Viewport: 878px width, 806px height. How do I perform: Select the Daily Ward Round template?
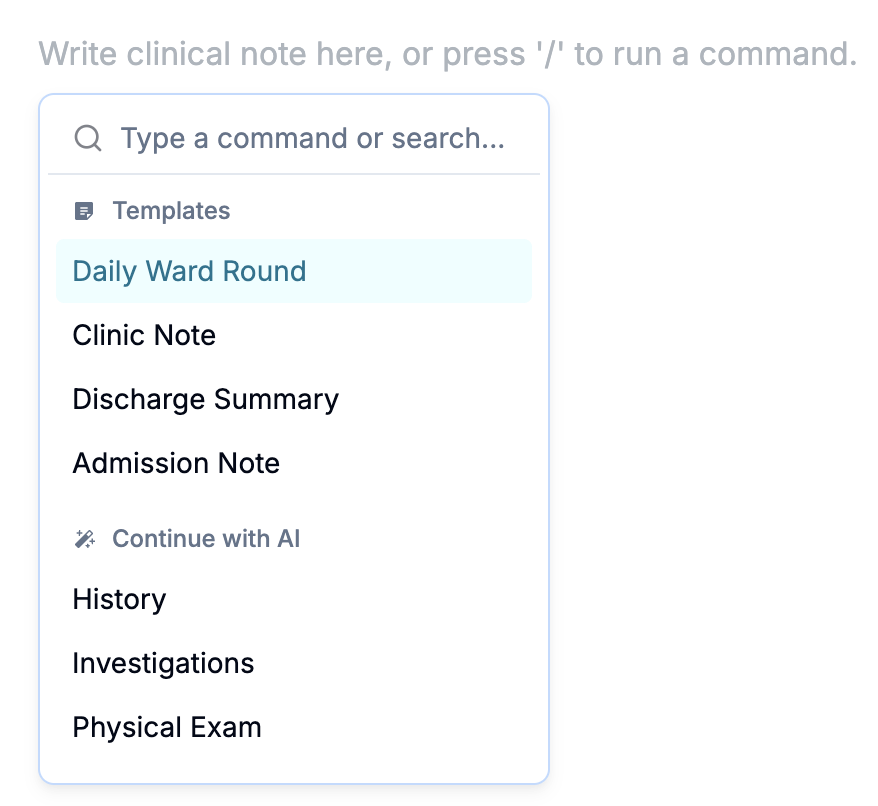pyautogui.click(x=189, y=271)
